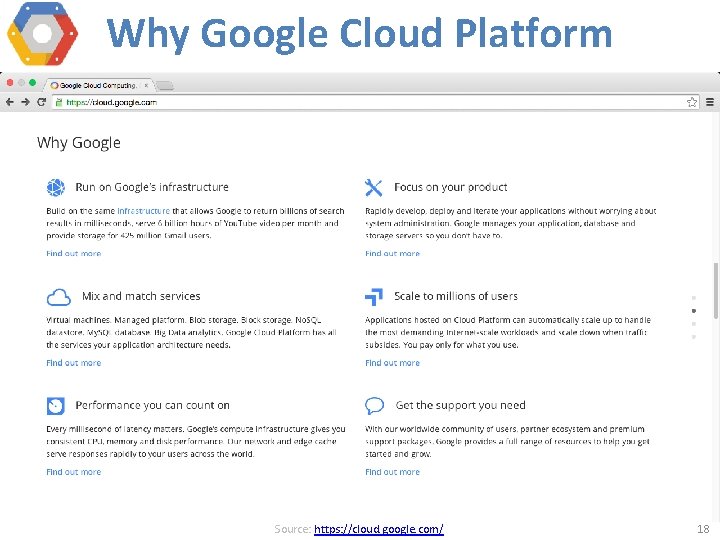Open the inline 'infrastructure' link
Viewport: 720px width, 540px height.
click(143, 211)
